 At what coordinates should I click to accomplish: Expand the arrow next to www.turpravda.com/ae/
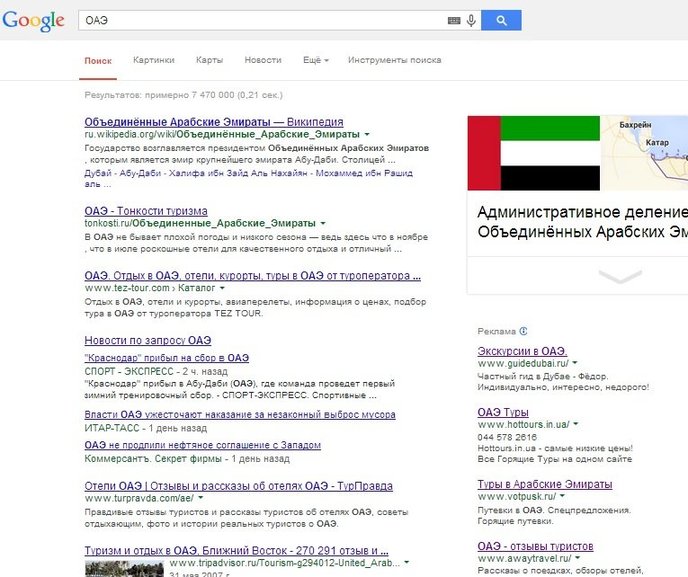click(x=201, y=498)
